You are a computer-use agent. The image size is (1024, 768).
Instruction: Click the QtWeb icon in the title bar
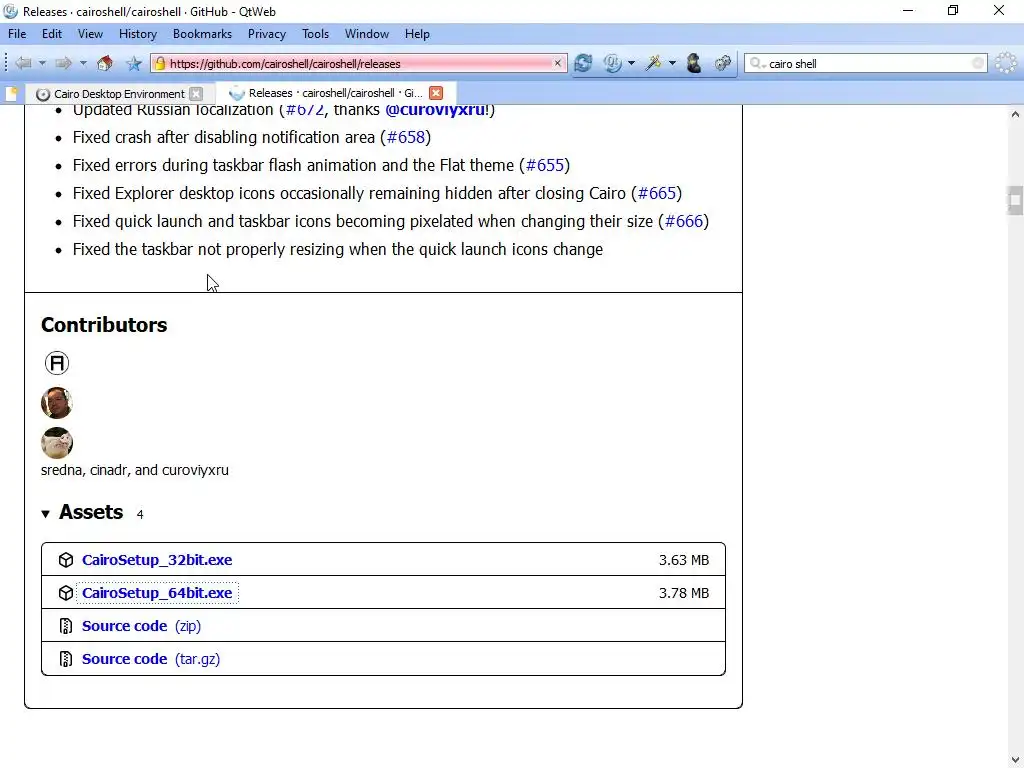10,11
